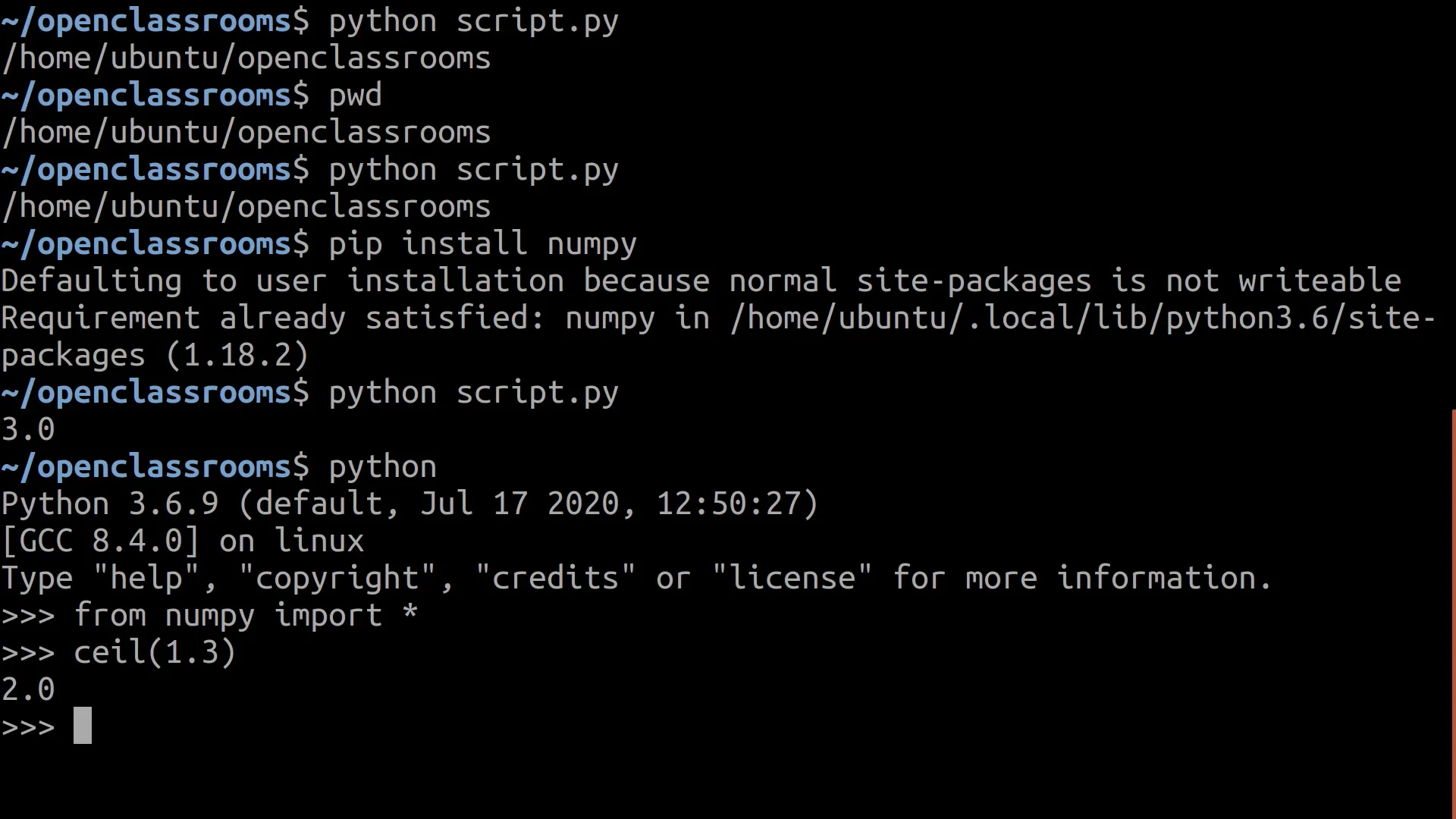This screenshot has height=819, width=1456.
Task: Click the 'Python 3.6.9' version banner line
Action: coord(409,504)
